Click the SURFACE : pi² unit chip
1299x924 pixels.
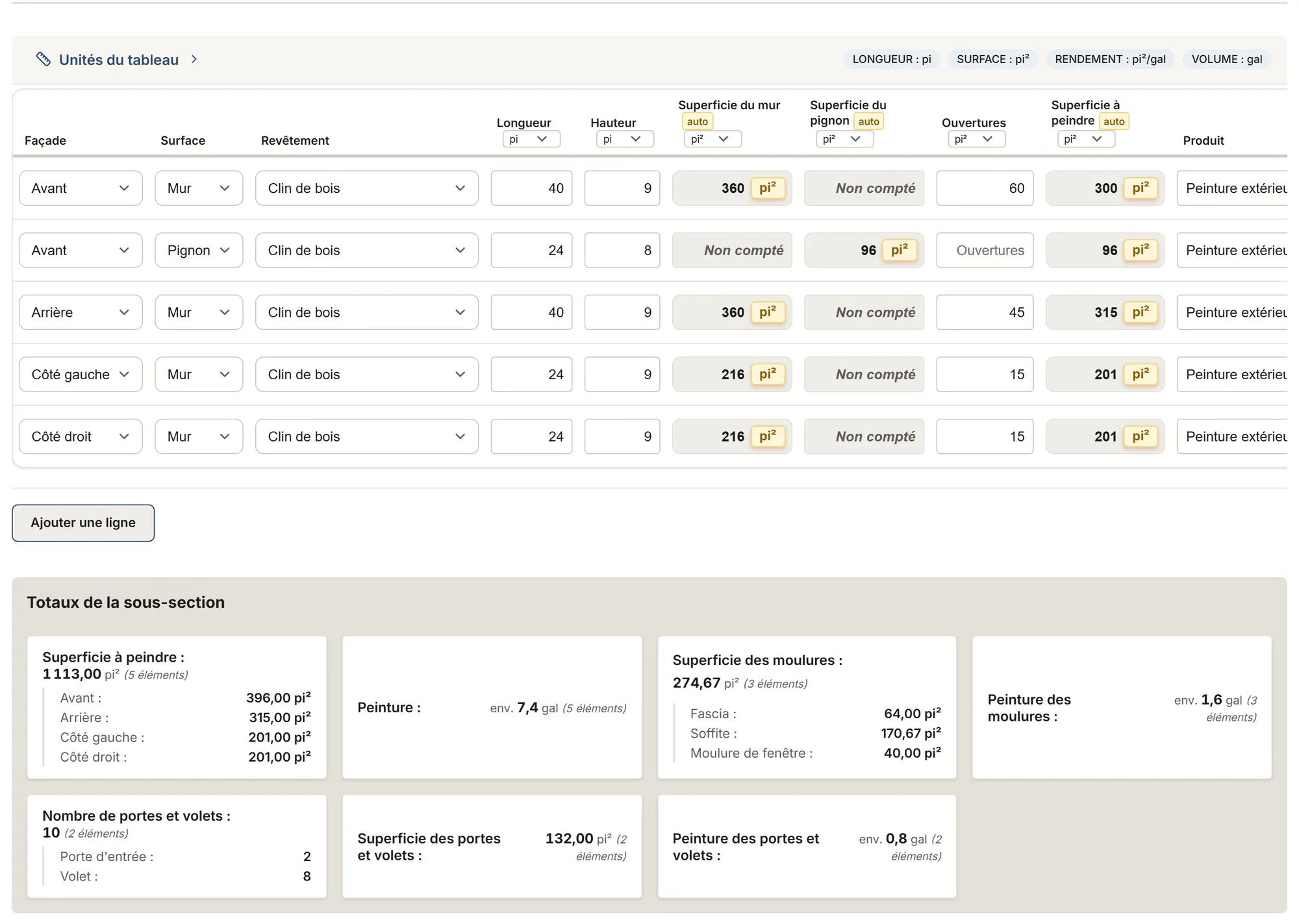(992, 59)
